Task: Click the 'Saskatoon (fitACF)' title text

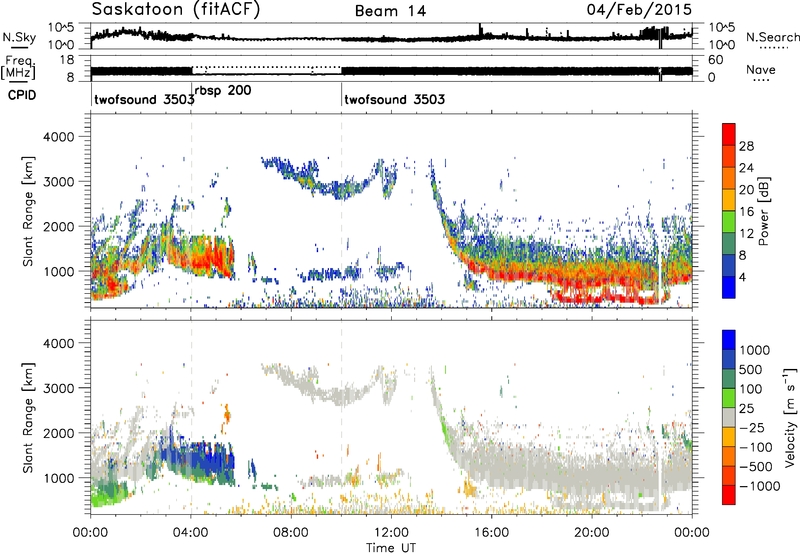Action: [176, 9]
